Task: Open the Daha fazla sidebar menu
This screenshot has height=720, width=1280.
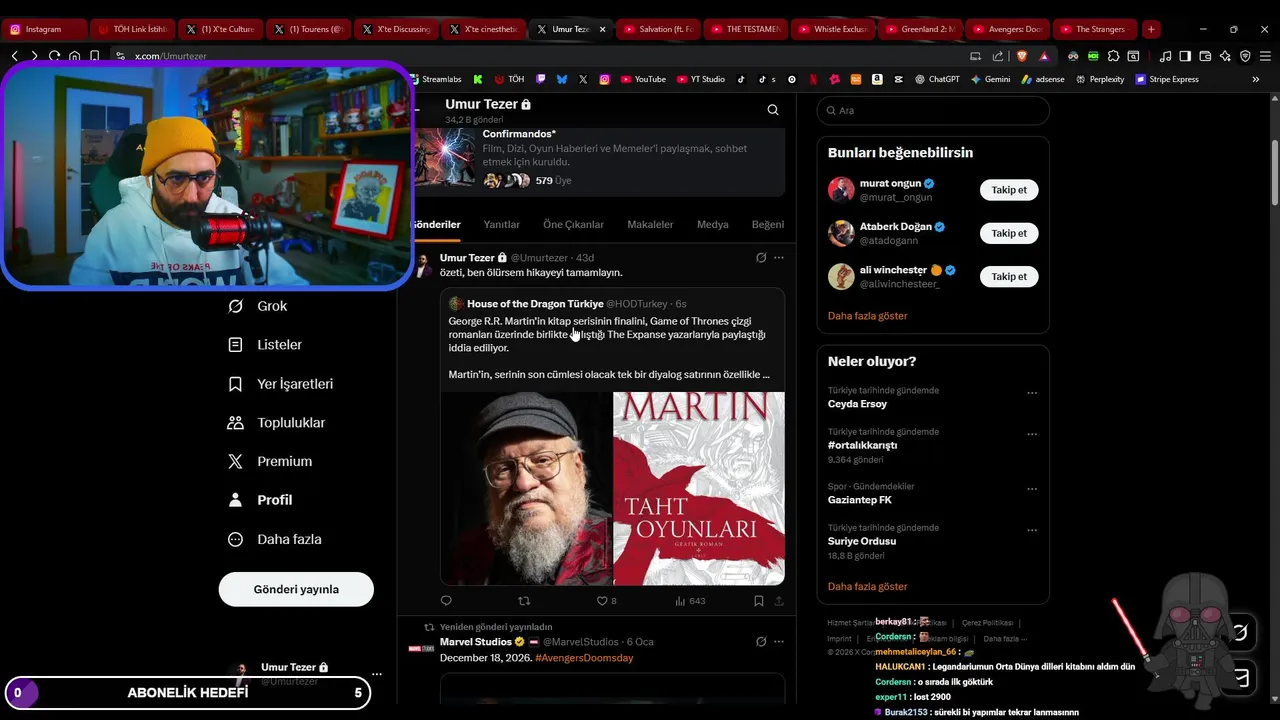Action: [x=274, y=539]
